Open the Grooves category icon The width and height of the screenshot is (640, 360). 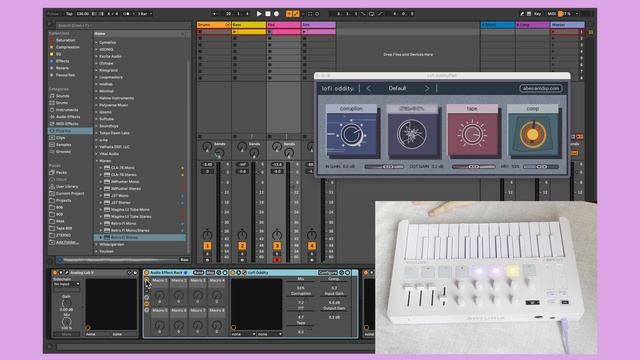(x=52, y=151)
